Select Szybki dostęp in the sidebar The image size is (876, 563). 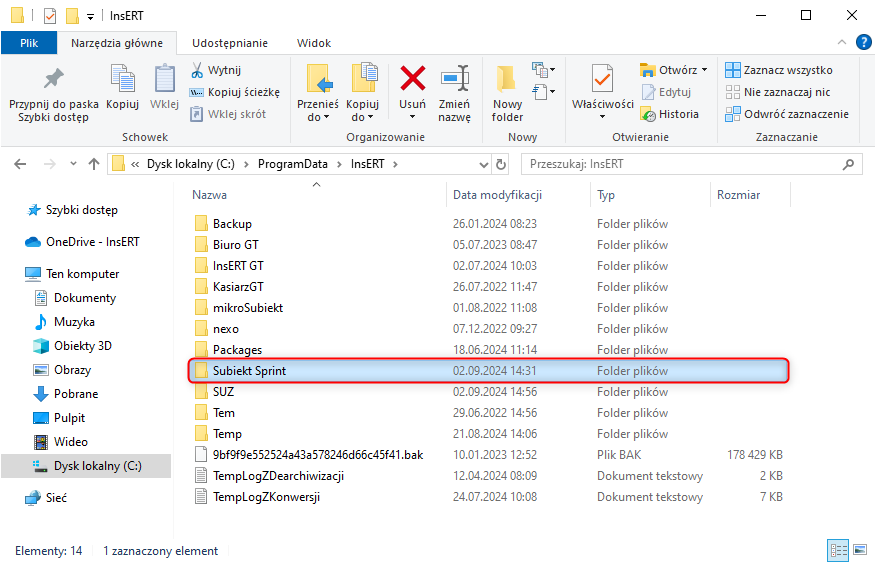click(x=73, y=210)
